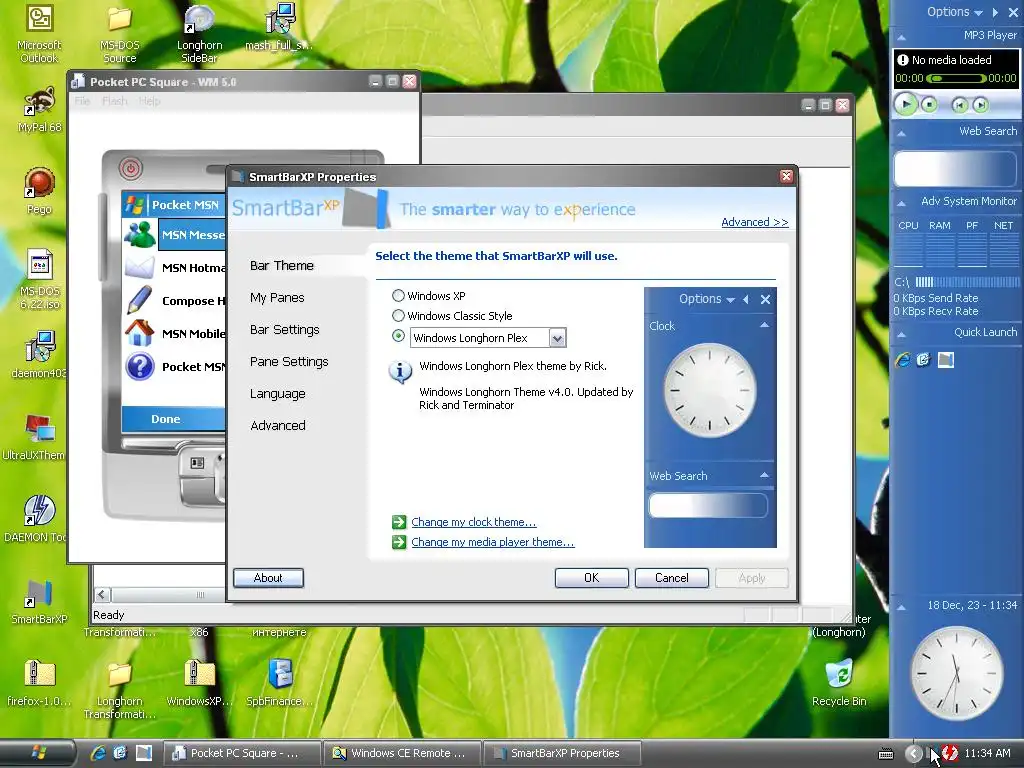Open the Pane Settings section
1024x768 pixels.
(x=289, y=361)
